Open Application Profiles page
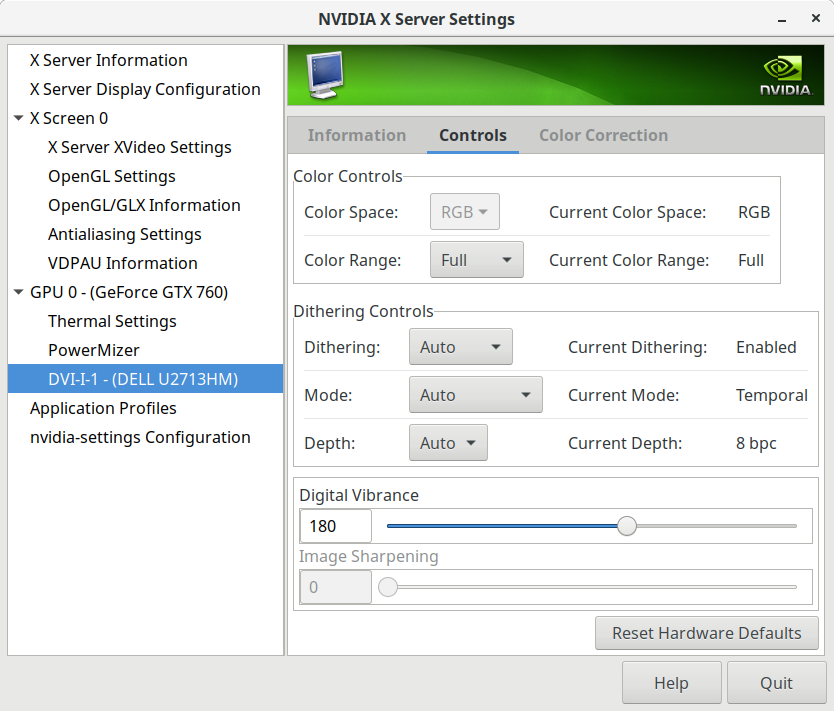Image resolution: width=834 pixels, height=711 pixels. 145,408
